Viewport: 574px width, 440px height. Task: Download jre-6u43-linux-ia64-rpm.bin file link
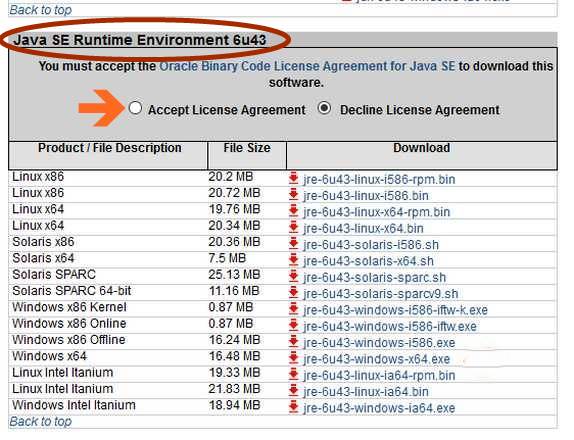coord(379,375)
